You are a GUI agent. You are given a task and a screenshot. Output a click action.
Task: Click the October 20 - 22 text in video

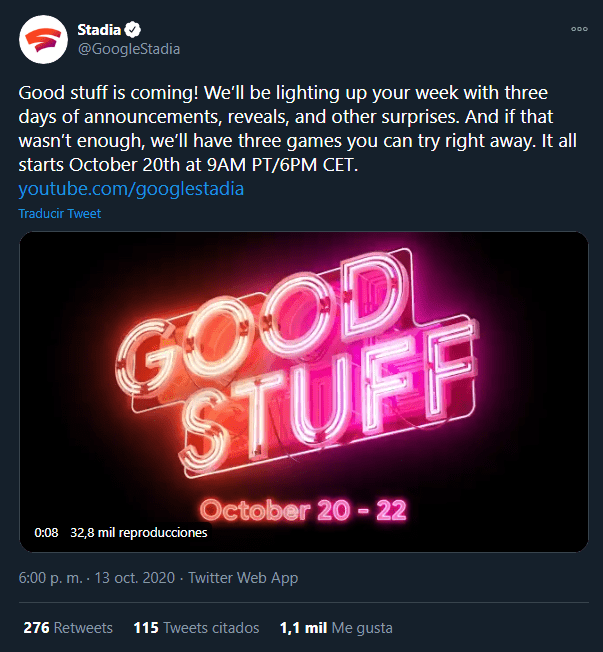pyautogui.click(x=304, y=510)
